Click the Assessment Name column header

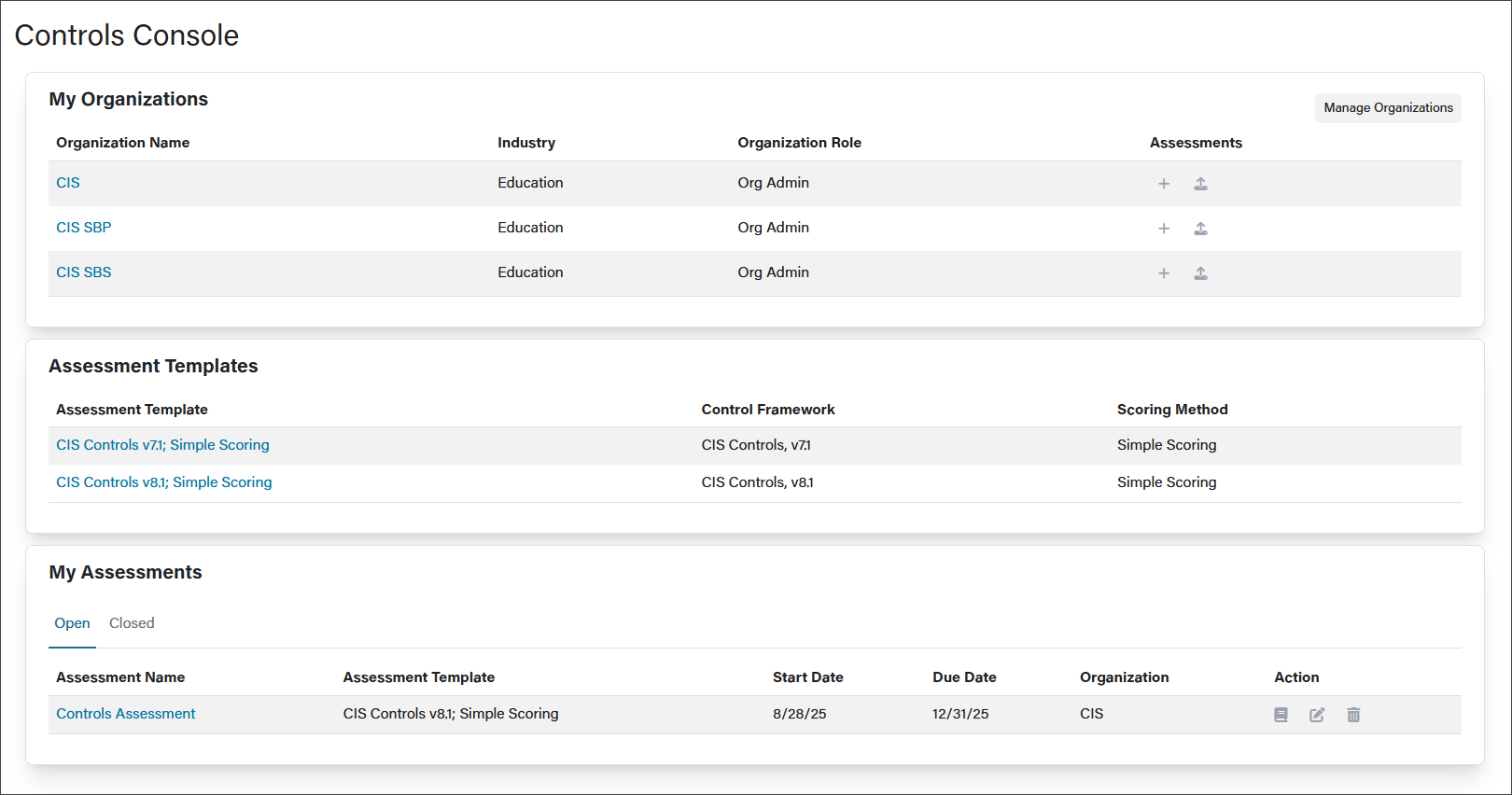pyautogui.click(x=120, y=677)
